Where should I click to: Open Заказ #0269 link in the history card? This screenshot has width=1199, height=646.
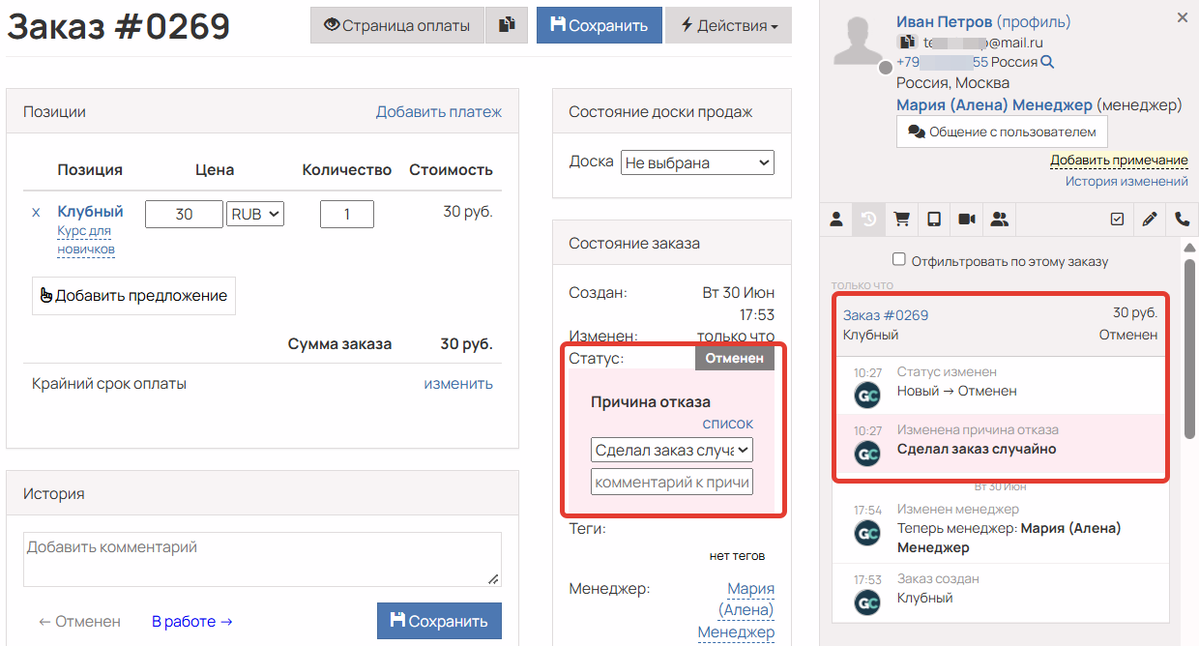[885, 315]
